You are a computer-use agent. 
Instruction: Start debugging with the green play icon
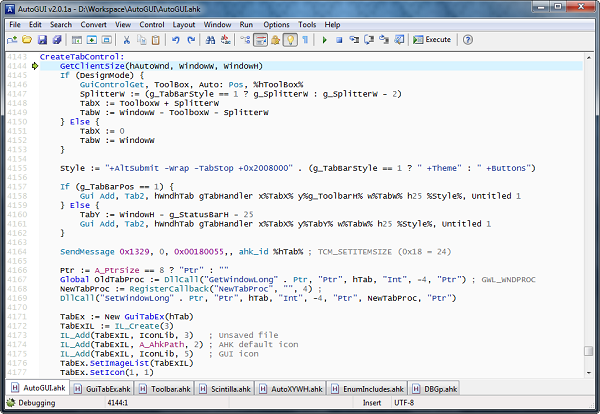(x=324, y=40)
